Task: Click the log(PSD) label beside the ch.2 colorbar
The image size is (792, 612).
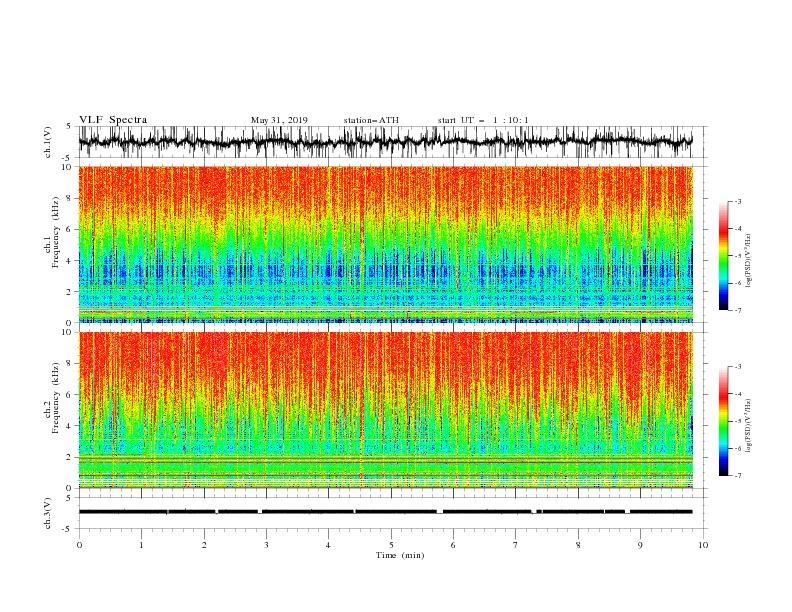Action: coord(749,426)
